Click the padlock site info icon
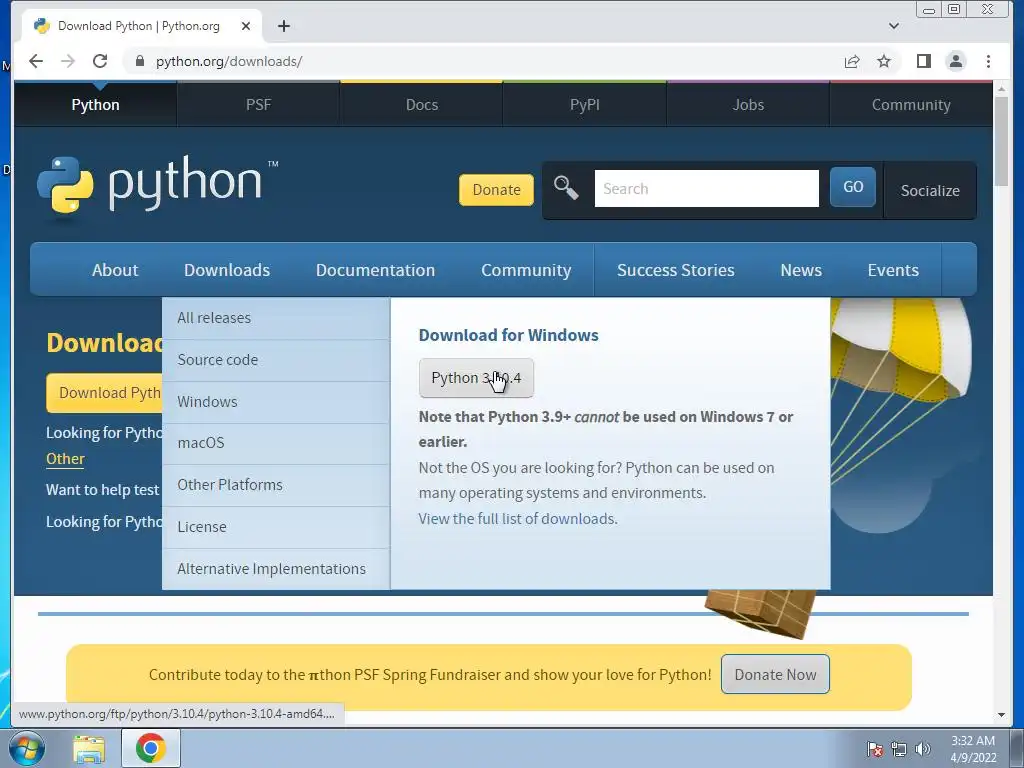 [x=139, y=61]
